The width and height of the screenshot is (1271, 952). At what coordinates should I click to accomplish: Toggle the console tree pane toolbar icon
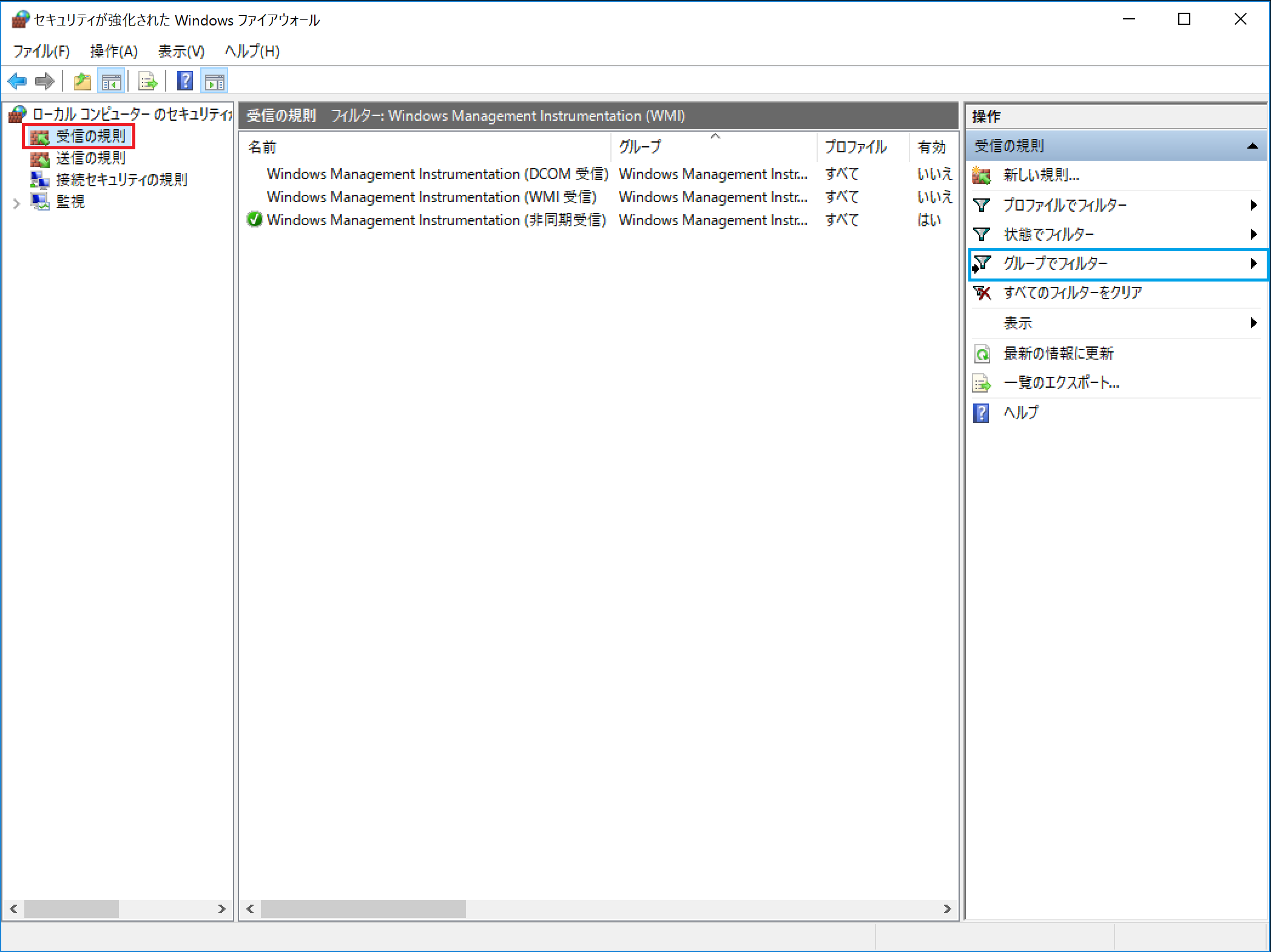[112, 81]
